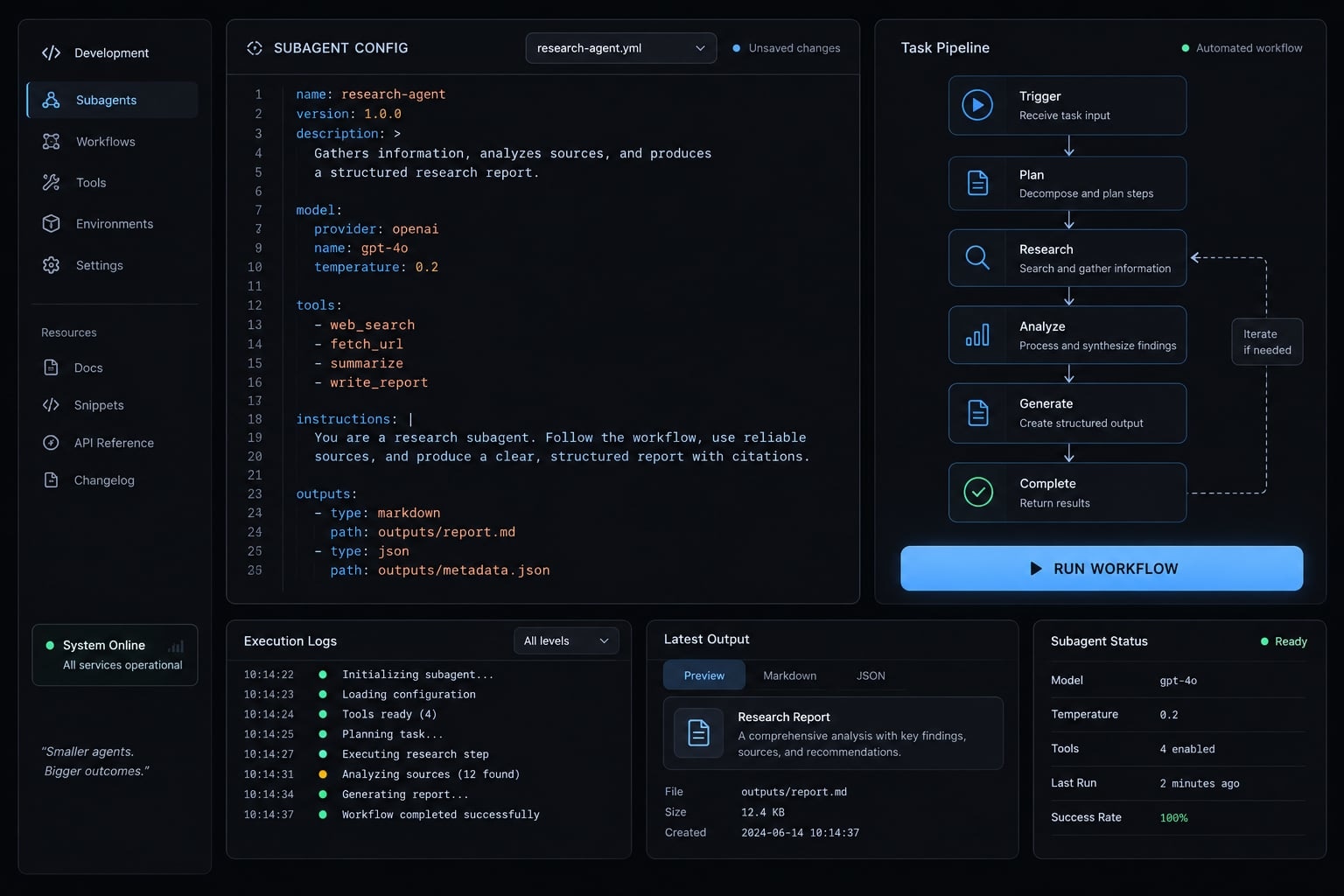Switch to the Markdown output tab

click(x=790, y=675)
